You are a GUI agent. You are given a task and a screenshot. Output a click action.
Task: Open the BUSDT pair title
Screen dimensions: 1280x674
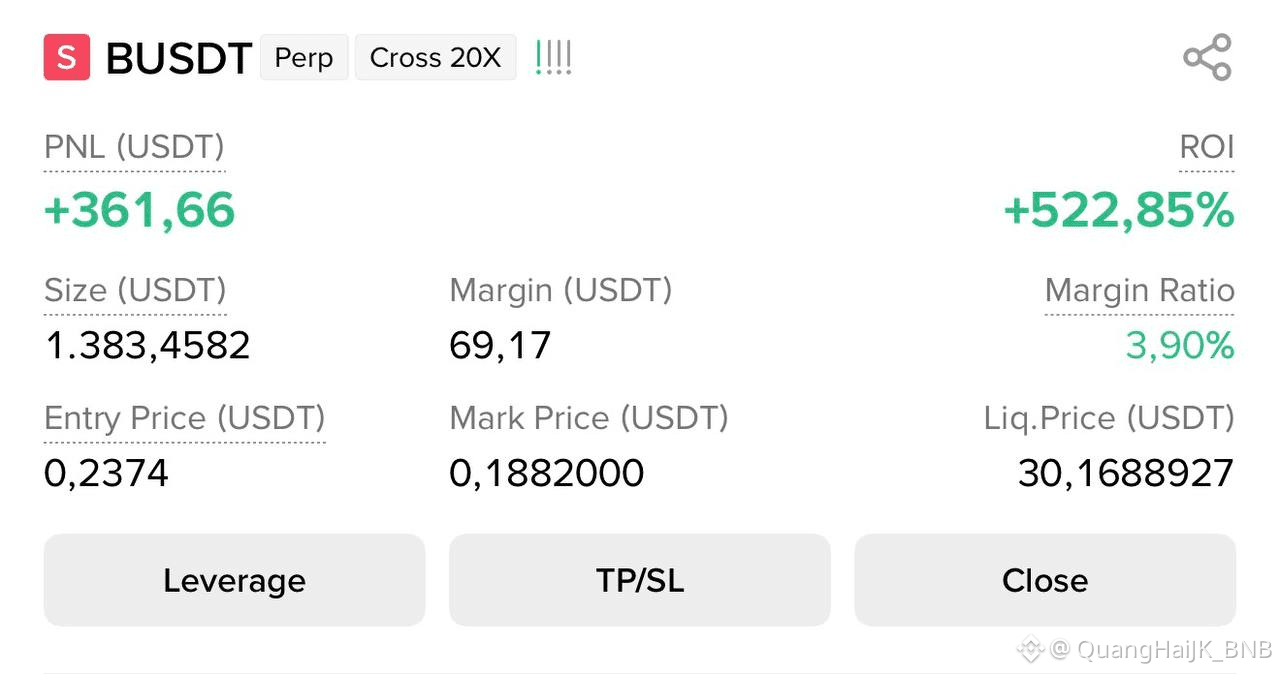pyautogui.click(x=178, y=59)
